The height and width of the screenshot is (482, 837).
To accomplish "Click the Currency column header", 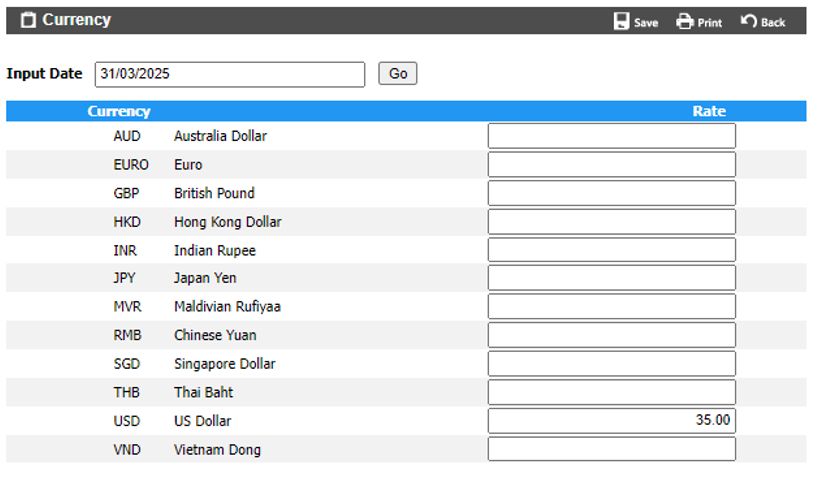I will tap(119, 111).
